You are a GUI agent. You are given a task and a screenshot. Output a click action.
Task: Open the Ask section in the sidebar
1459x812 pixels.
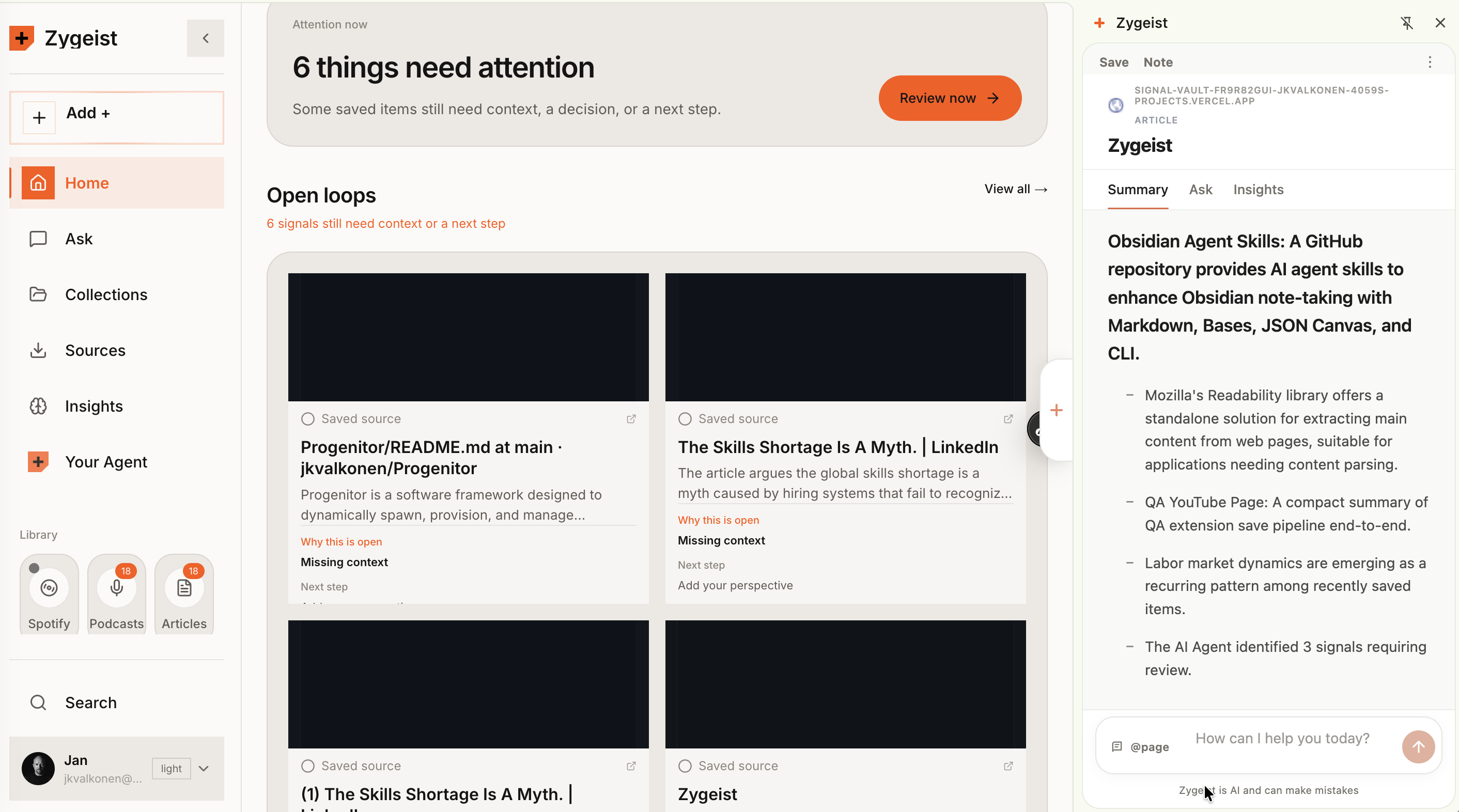point(117,239)
